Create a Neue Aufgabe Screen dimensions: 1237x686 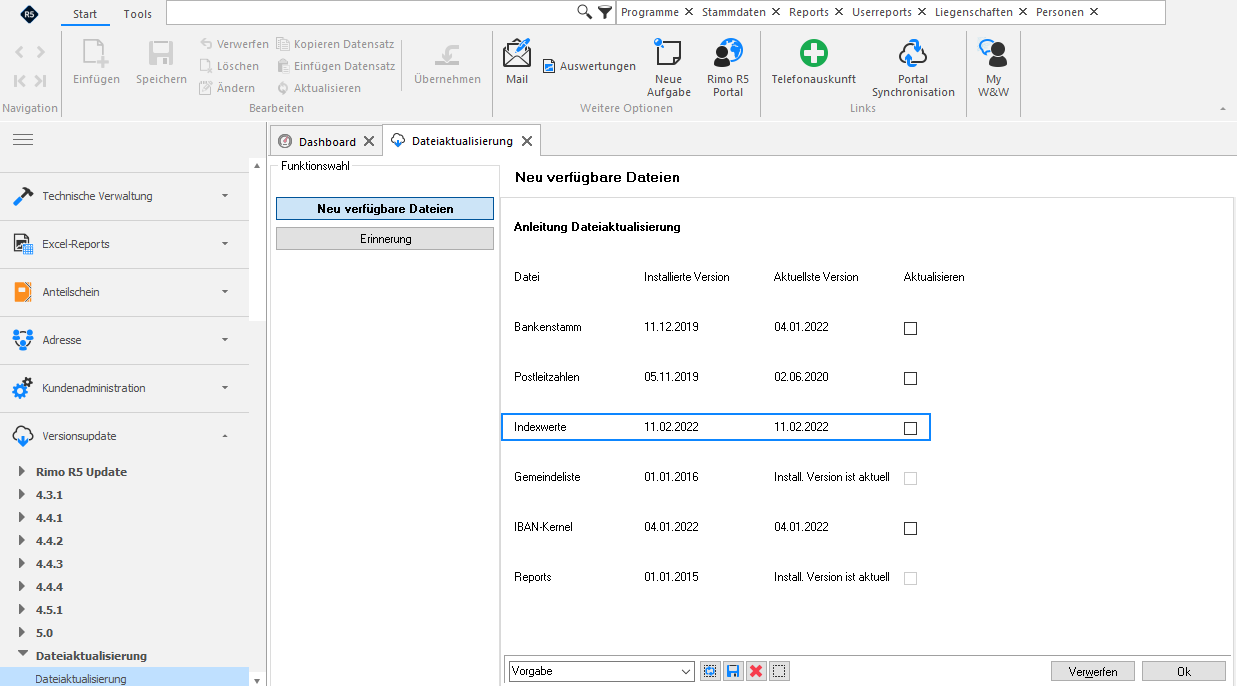click(669, 67)
